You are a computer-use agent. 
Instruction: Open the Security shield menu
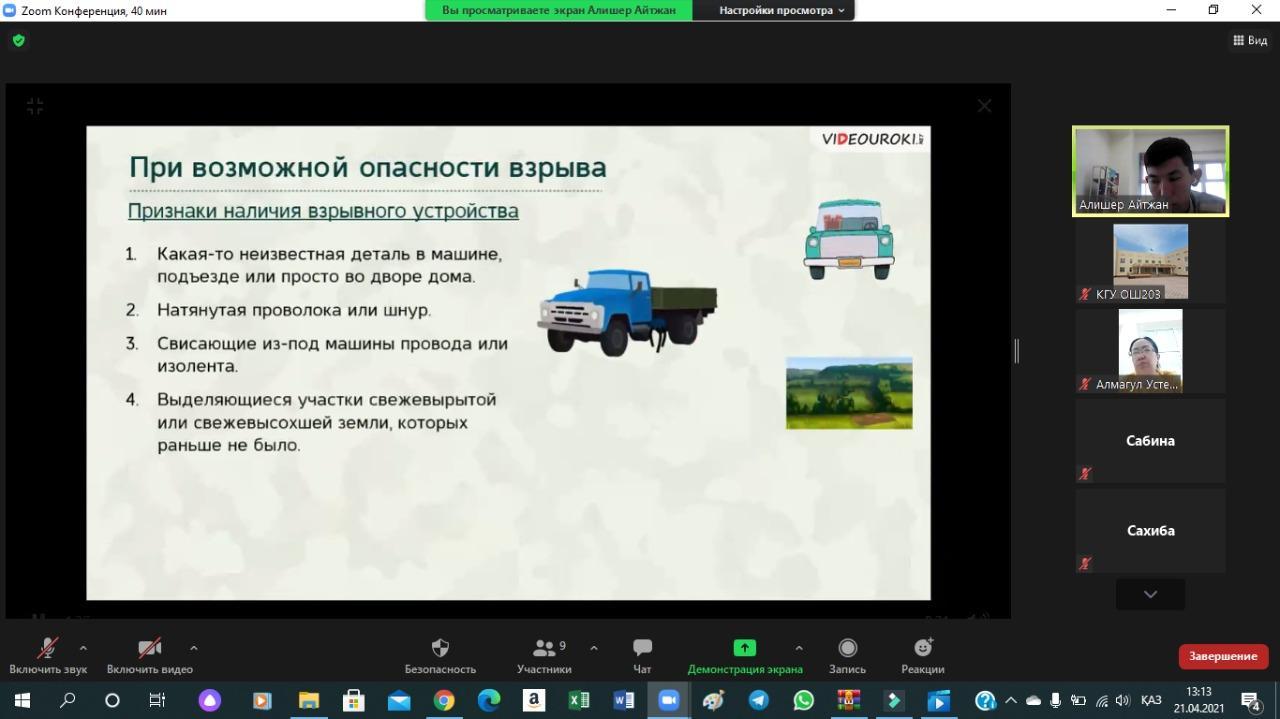point(440,648)
